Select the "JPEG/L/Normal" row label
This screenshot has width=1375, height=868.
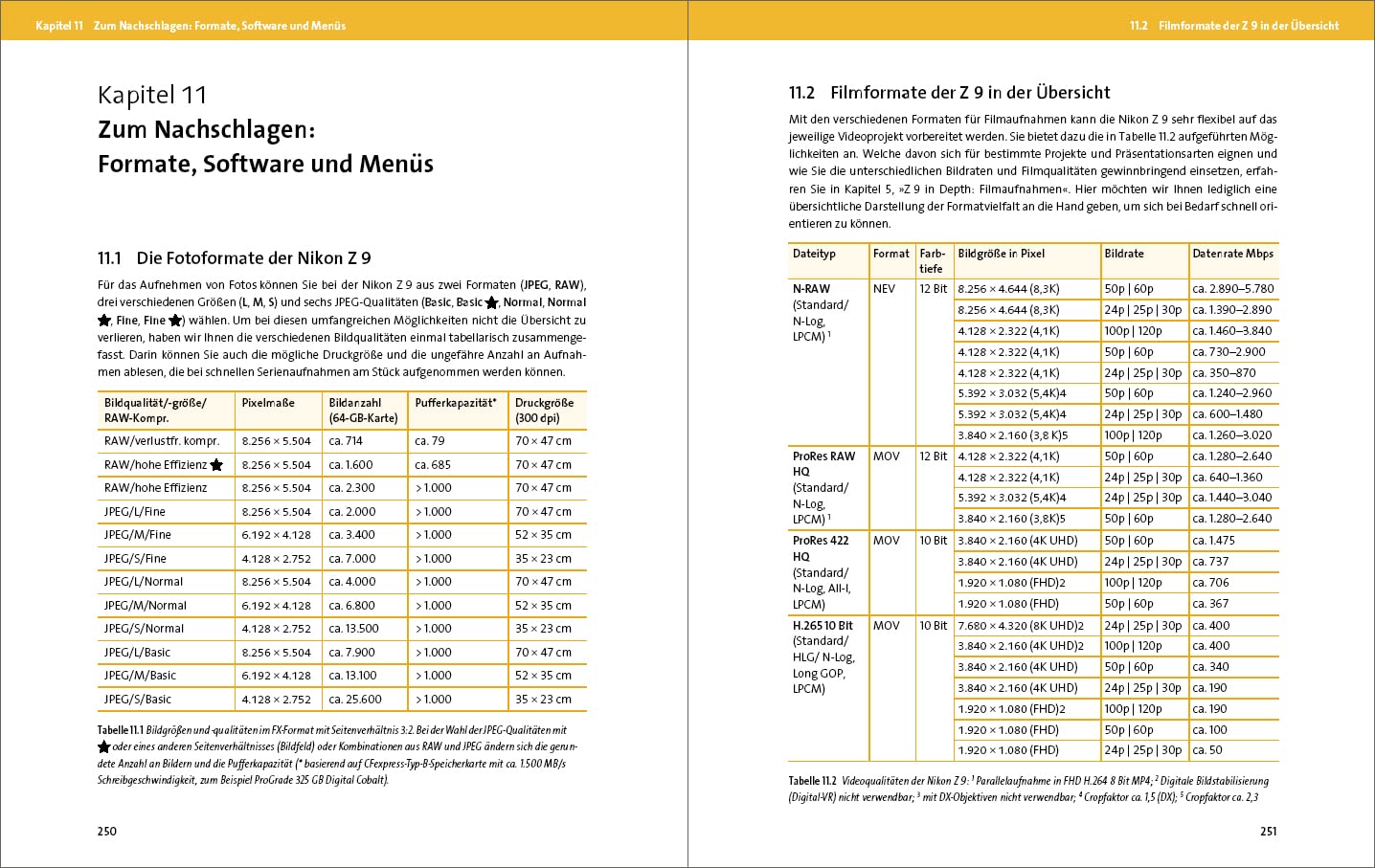point(144,582)
